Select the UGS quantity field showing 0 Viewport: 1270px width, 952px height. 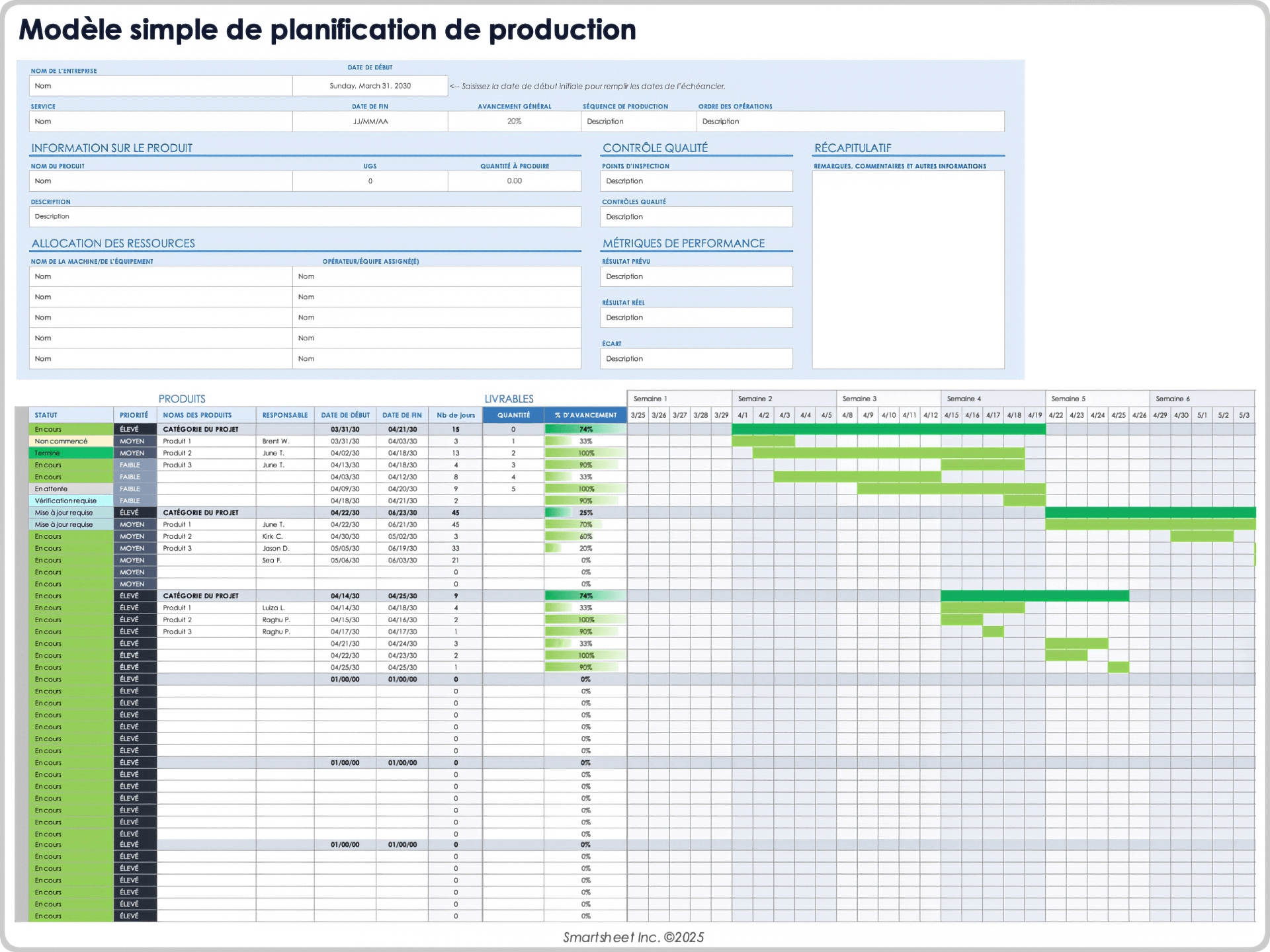(370, 180)
